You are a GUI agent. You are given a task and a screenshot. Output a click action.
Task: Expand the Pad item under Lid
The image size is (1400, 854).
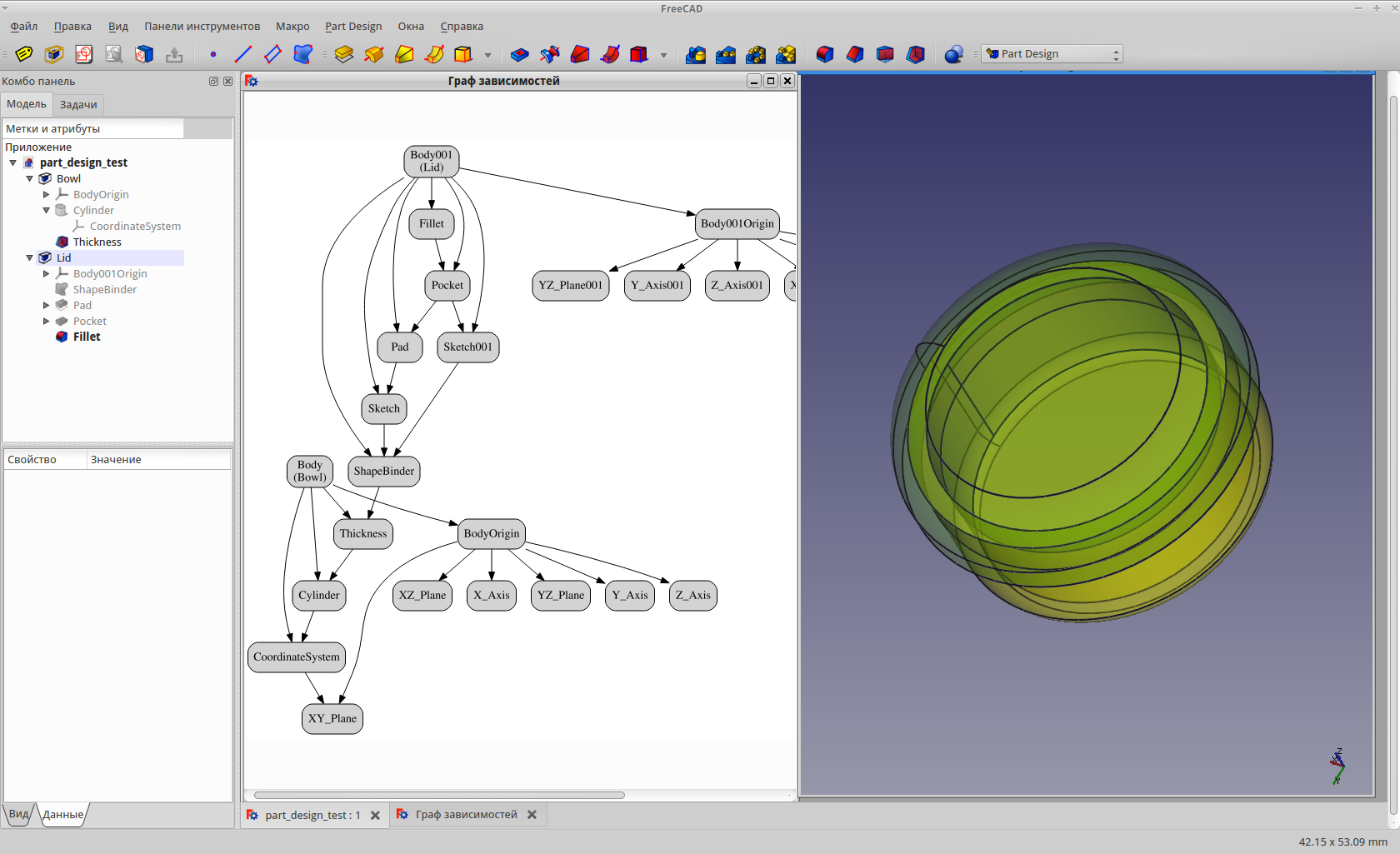coord(47,305)
